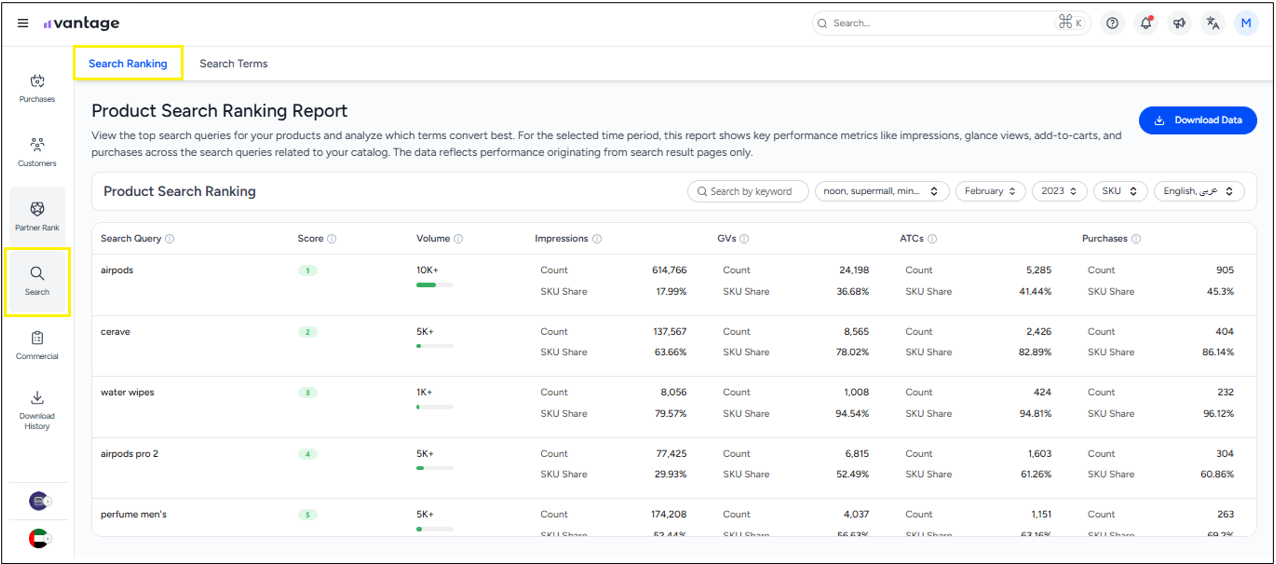
Task: Click the Download Data button
Action: tap(1197, 120)
